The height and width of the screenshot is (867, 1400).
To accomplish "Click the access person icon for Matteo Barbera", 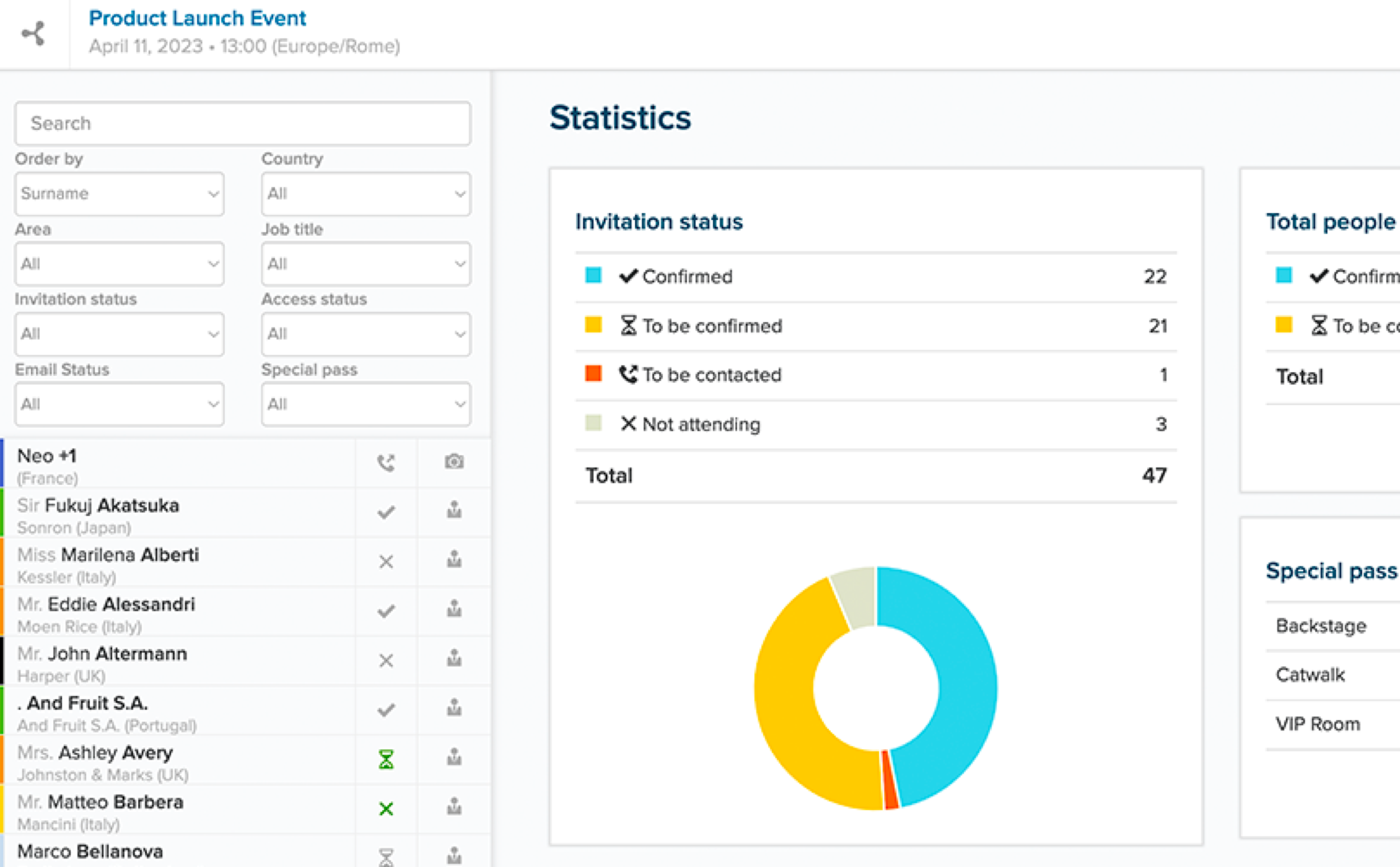I will 454,807.
